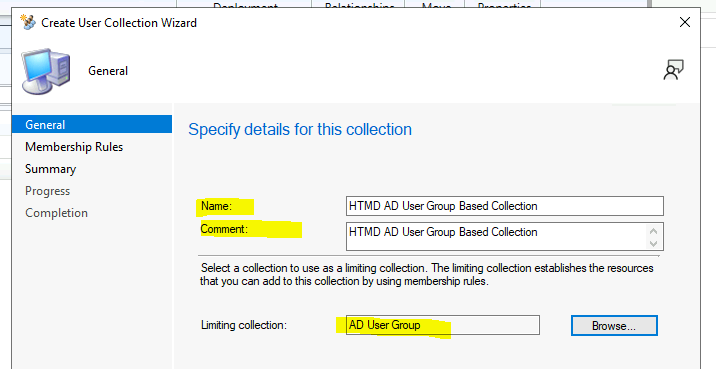Browse for a limiting collection
The image size is (716, 369).
[x=614, y=326]
